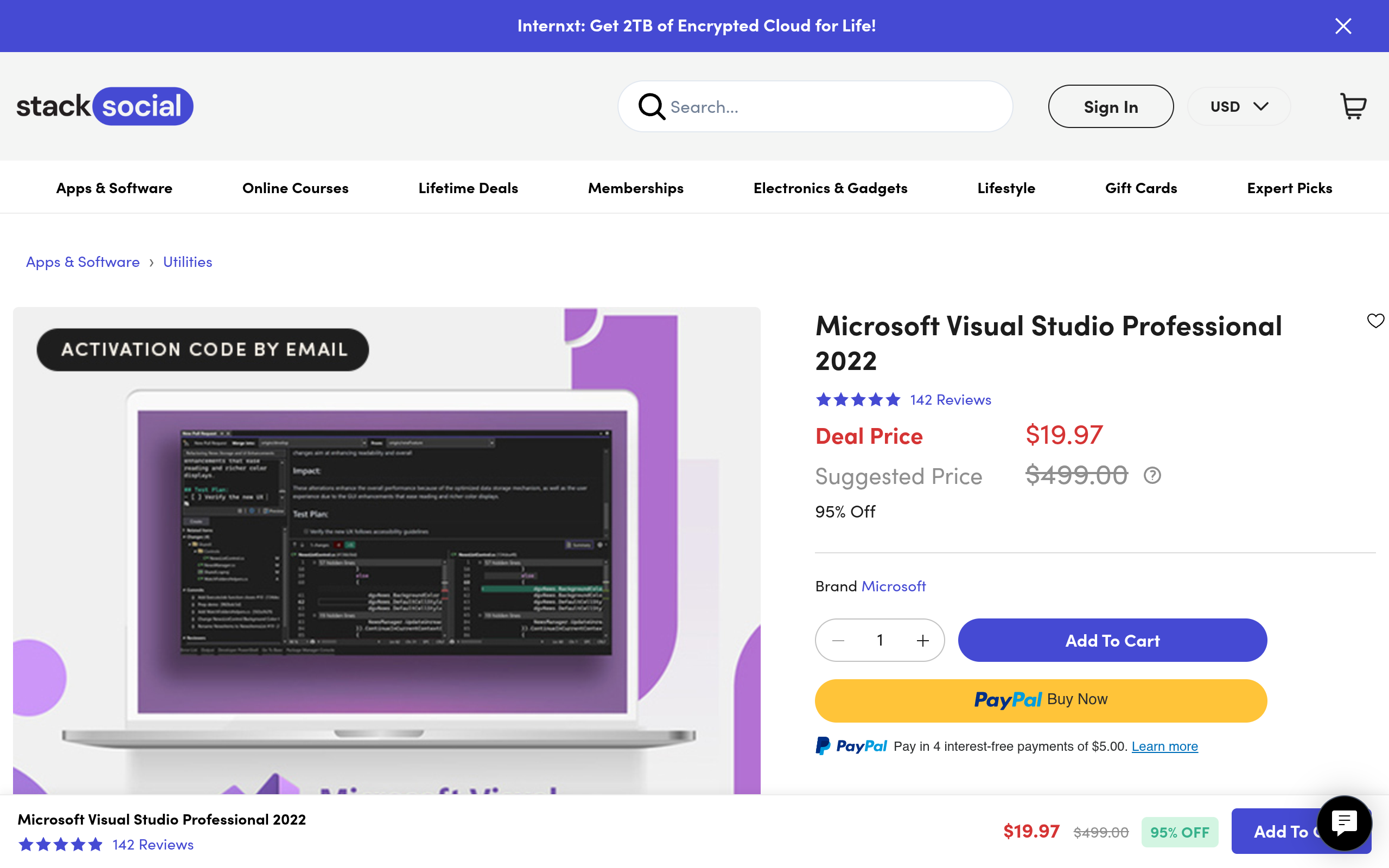Open the USD currency dropdown
The height and width of the screenshot is (868, 1389).
click(1239, 107)
